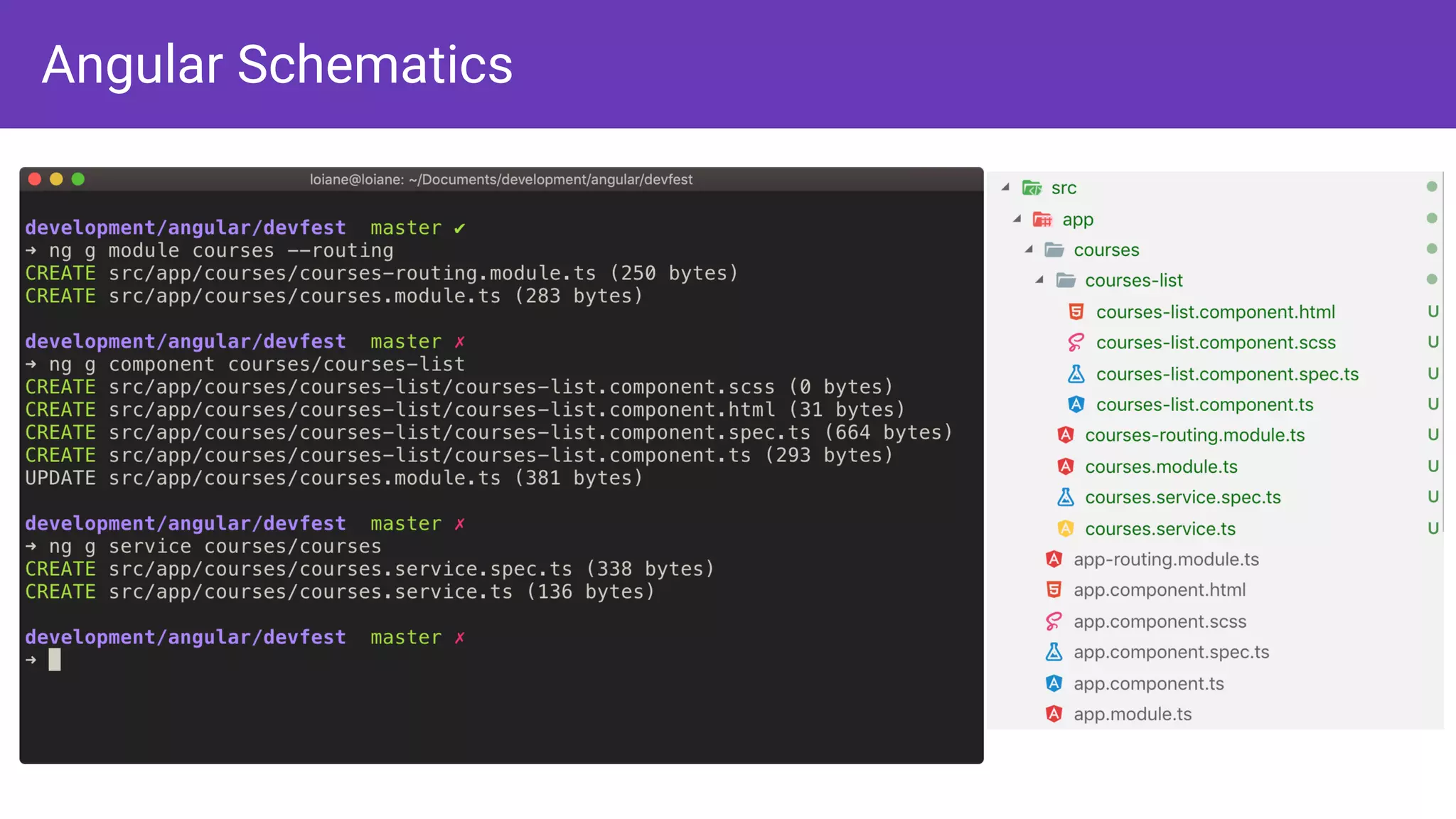
Task: Open courses-list.component.html file
Action: [1216, 311]
